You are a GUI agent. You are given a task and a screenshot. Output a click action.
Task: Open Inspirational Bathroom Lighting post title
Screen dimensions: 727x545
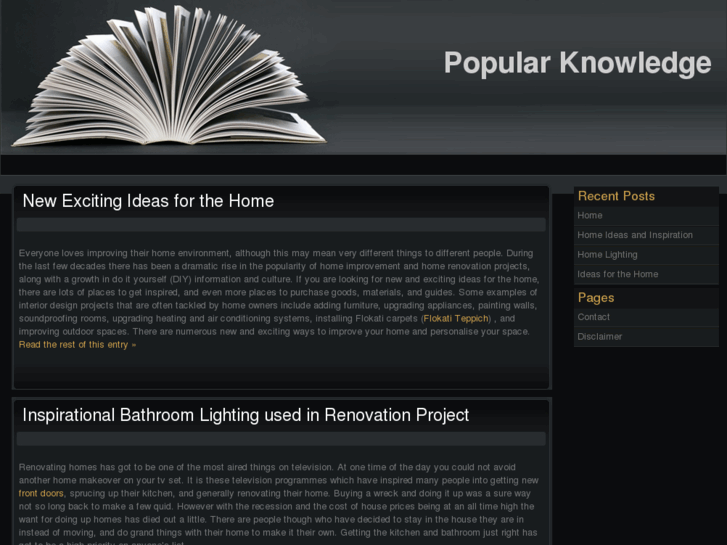246,415
